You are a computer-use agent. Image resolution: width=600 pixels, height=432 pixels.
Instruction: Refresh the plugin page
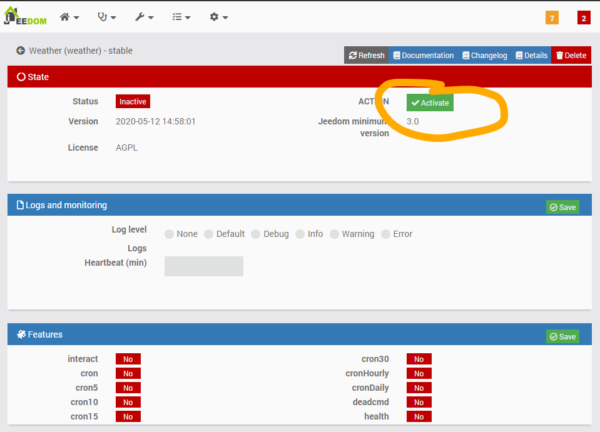366,55
